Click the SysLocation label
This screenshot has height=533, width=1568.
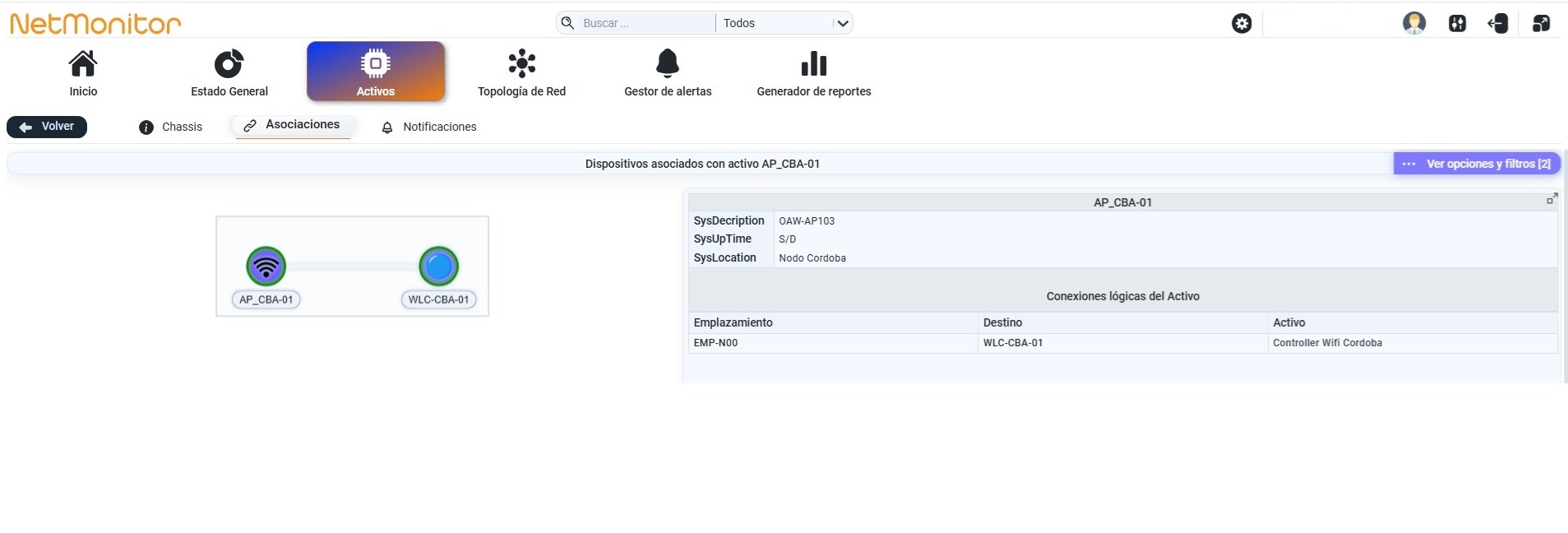(725, 257)
